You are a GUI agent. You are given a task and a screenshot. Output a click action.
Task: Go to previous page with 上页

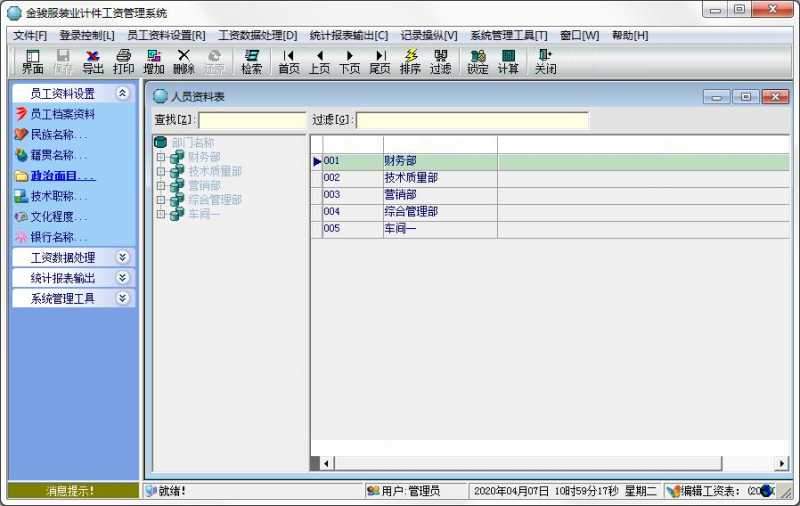(x=319, y=62)
